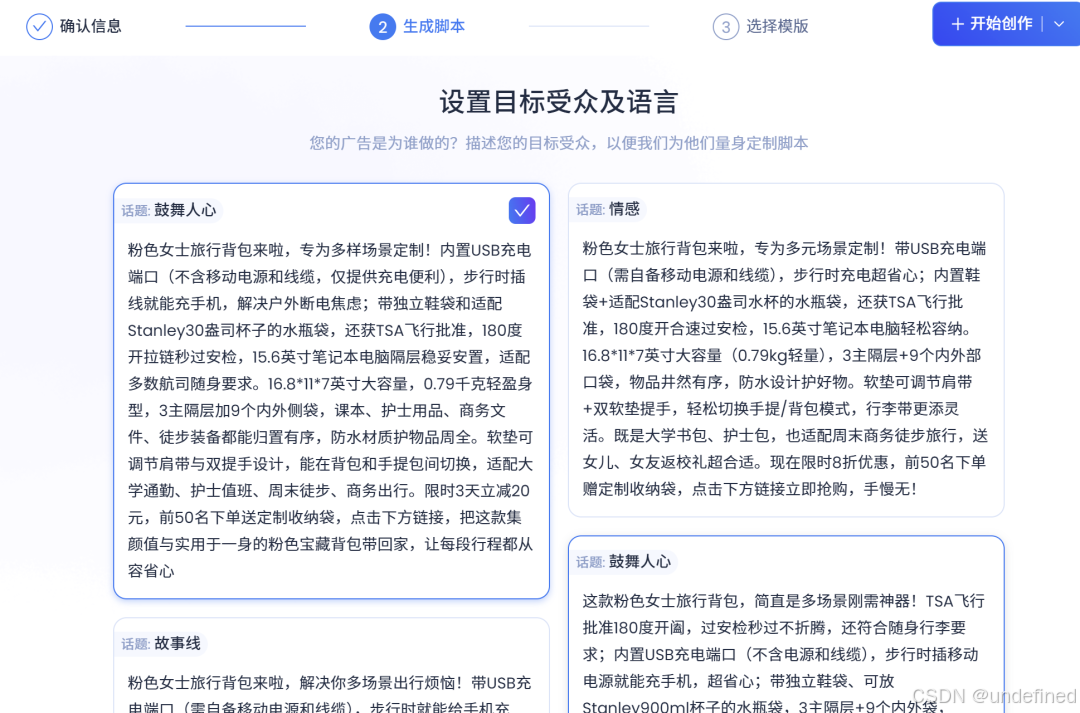
Task: Select the 话题: 故事线 script card
Action: 331,665
